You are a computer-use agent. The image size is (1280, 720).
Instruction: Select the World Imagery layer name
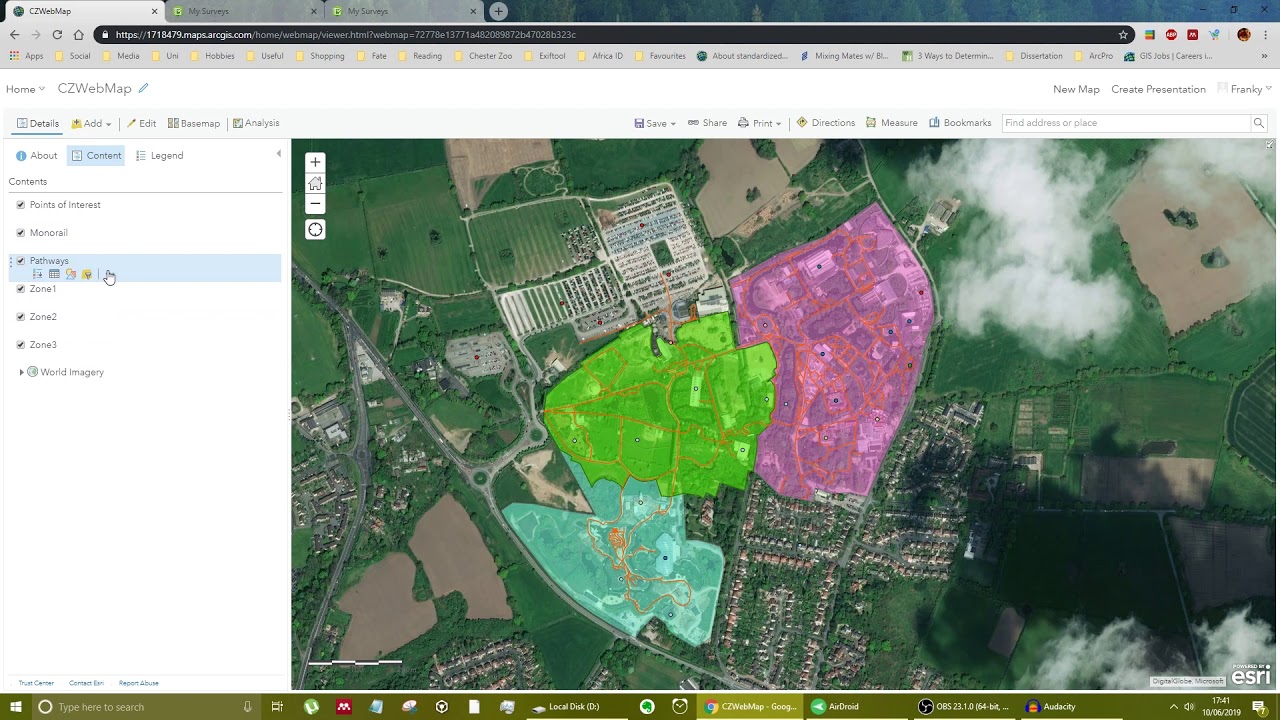pyautogui.click(x=72, y=372)
